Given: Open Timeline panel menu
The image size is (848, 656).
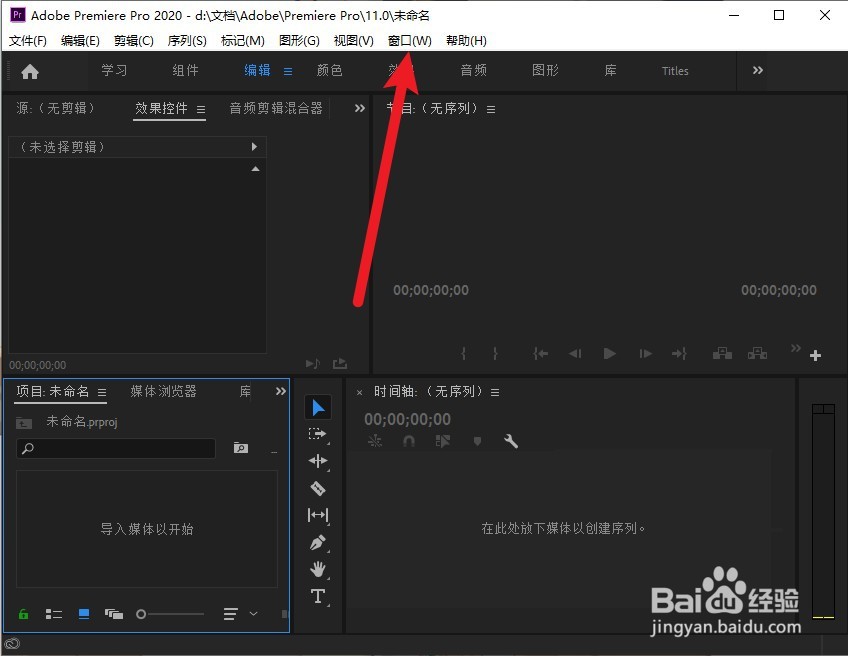Looking at the screenshot, I should tap(495, 392).
